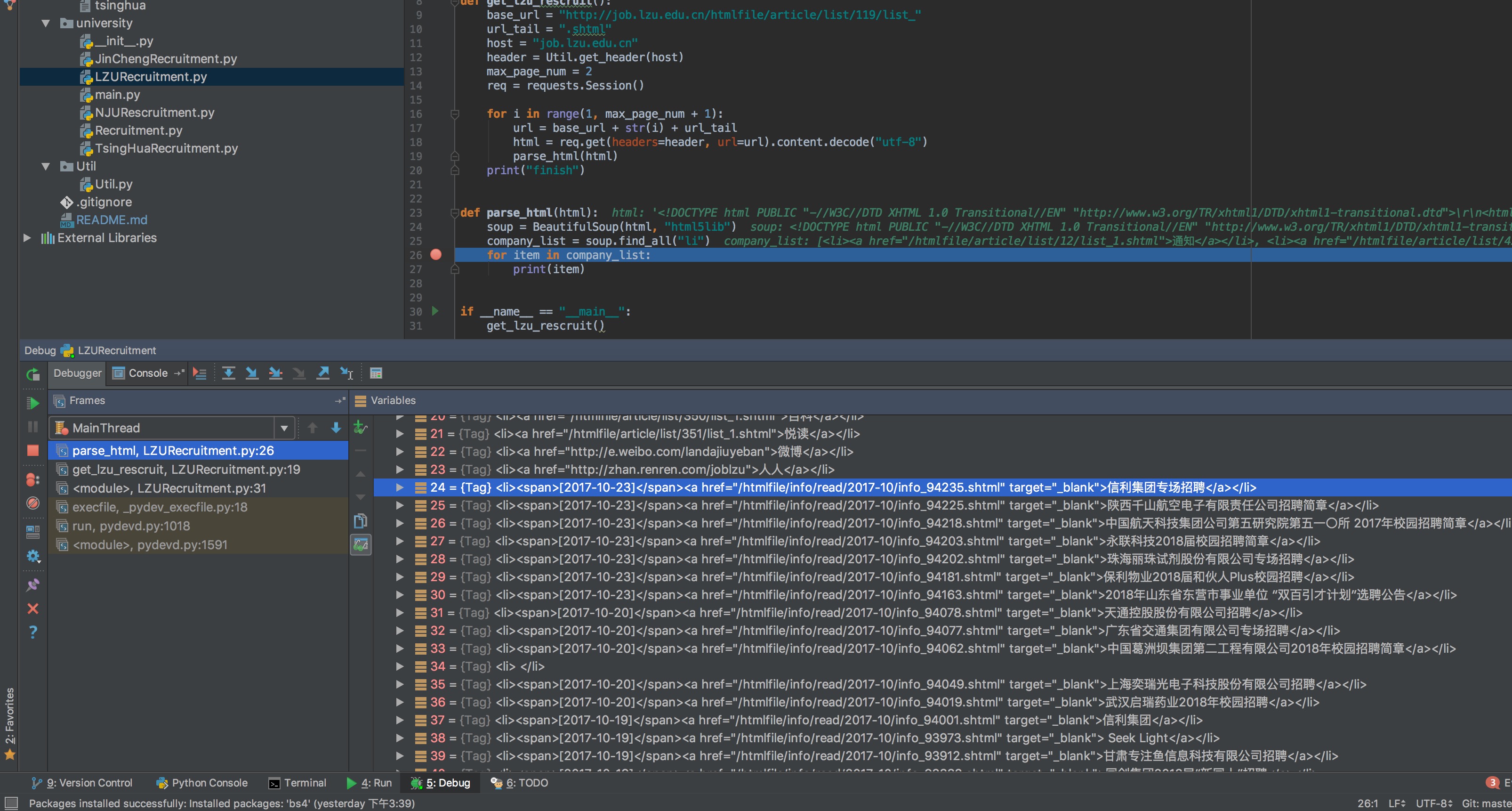1512x811 pixels.
Task: Open TsingHuaRecruitment.py file
Action: [x=159, y=148]
